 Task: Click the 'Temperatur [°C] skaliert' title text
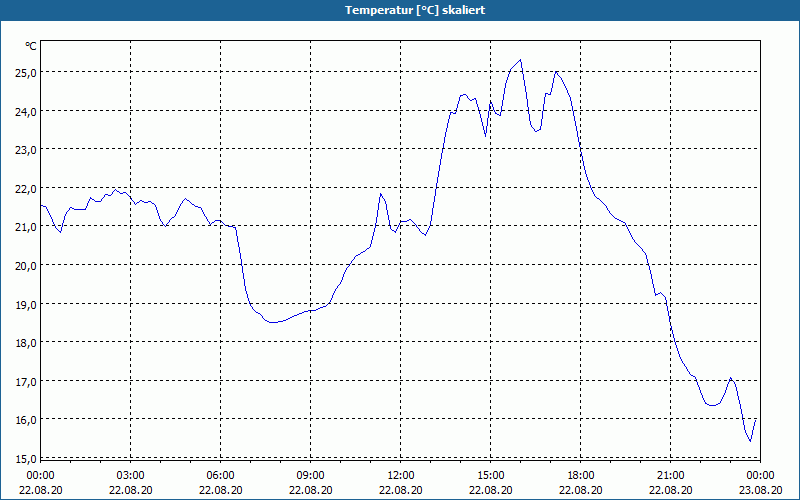click(415, 10)
